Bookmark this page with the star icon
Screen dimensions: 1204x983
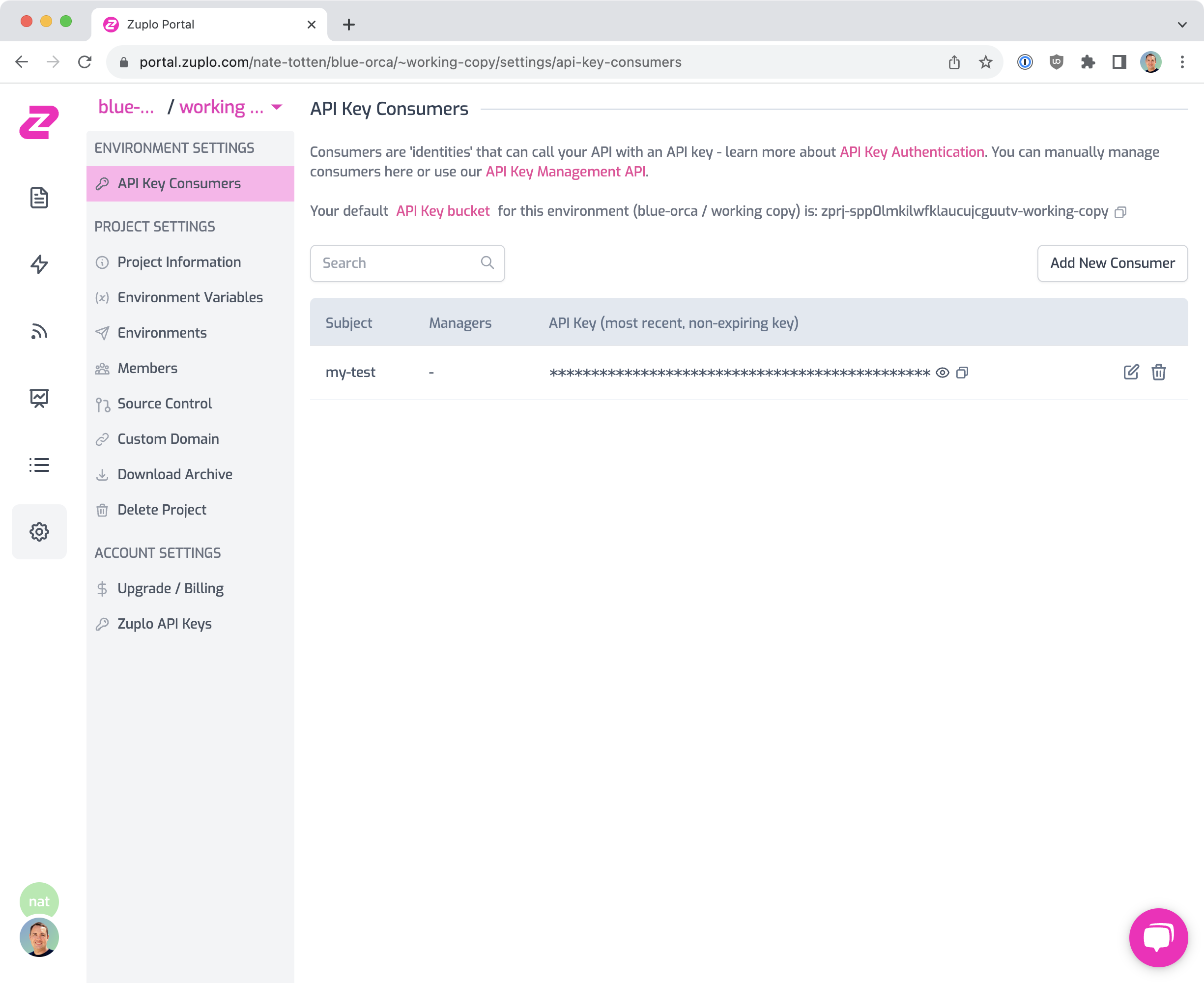(x=985, y=62)
